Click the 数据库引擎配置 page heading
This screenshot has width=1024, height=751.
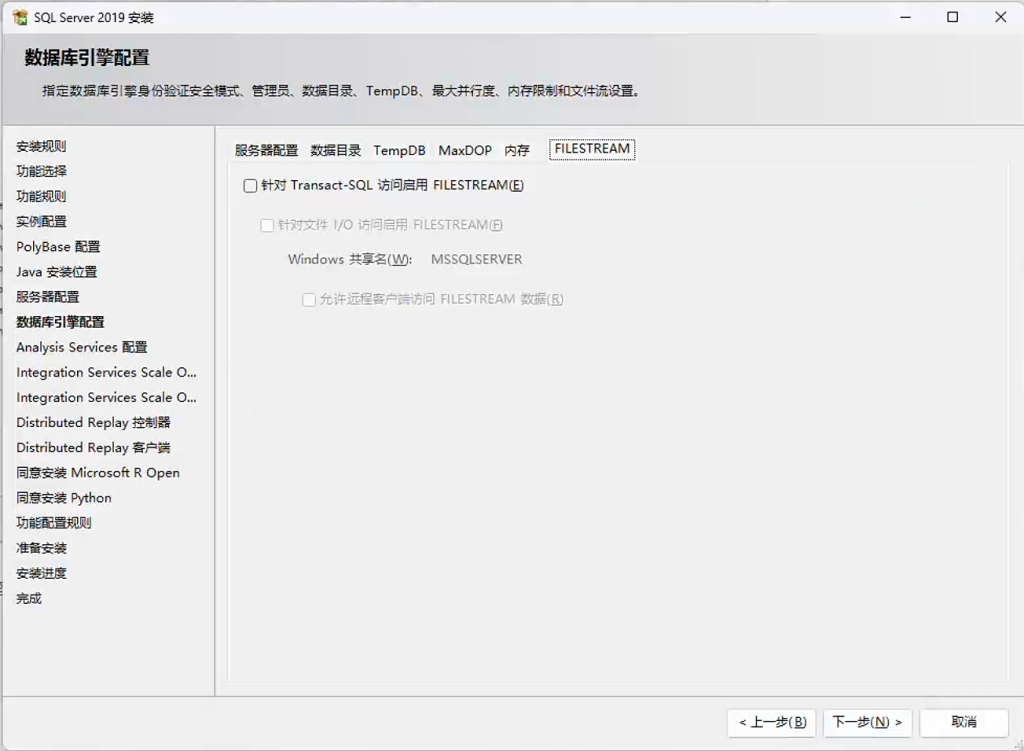87,58
